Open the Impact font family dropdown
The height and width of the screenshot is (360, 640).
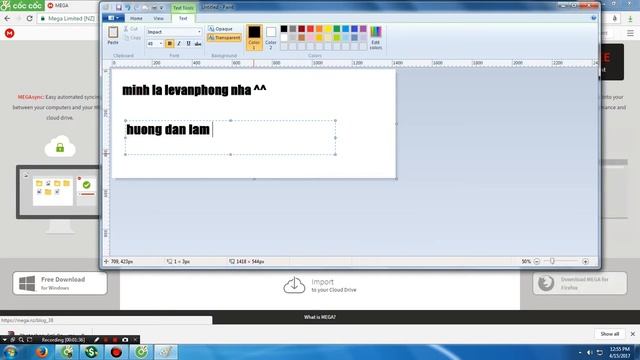199,32
